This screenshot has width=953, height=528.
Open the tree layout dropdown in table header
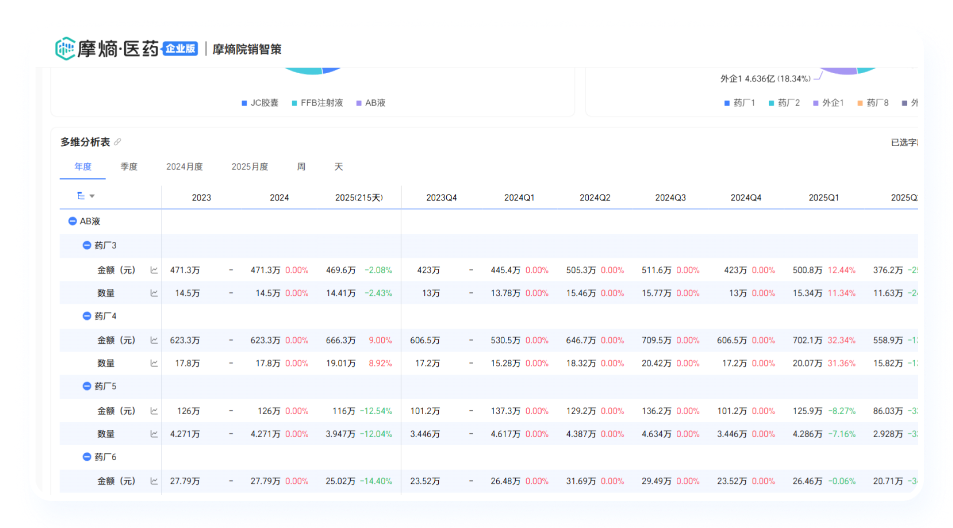point(86,196)
